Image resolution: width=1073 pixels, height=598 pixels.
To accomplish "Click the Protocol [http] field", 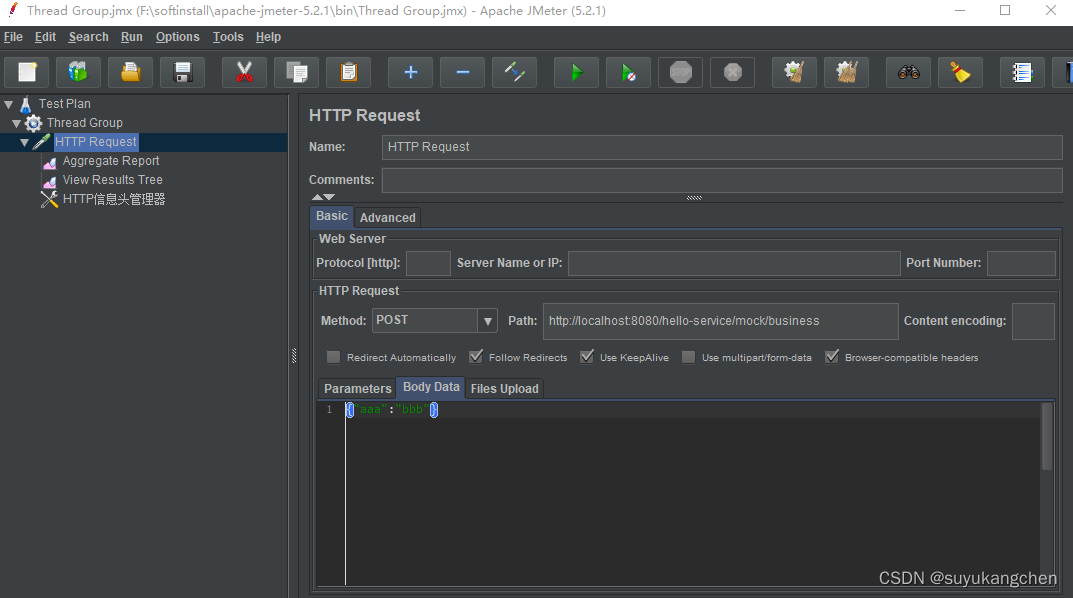I will pos(428,263).
